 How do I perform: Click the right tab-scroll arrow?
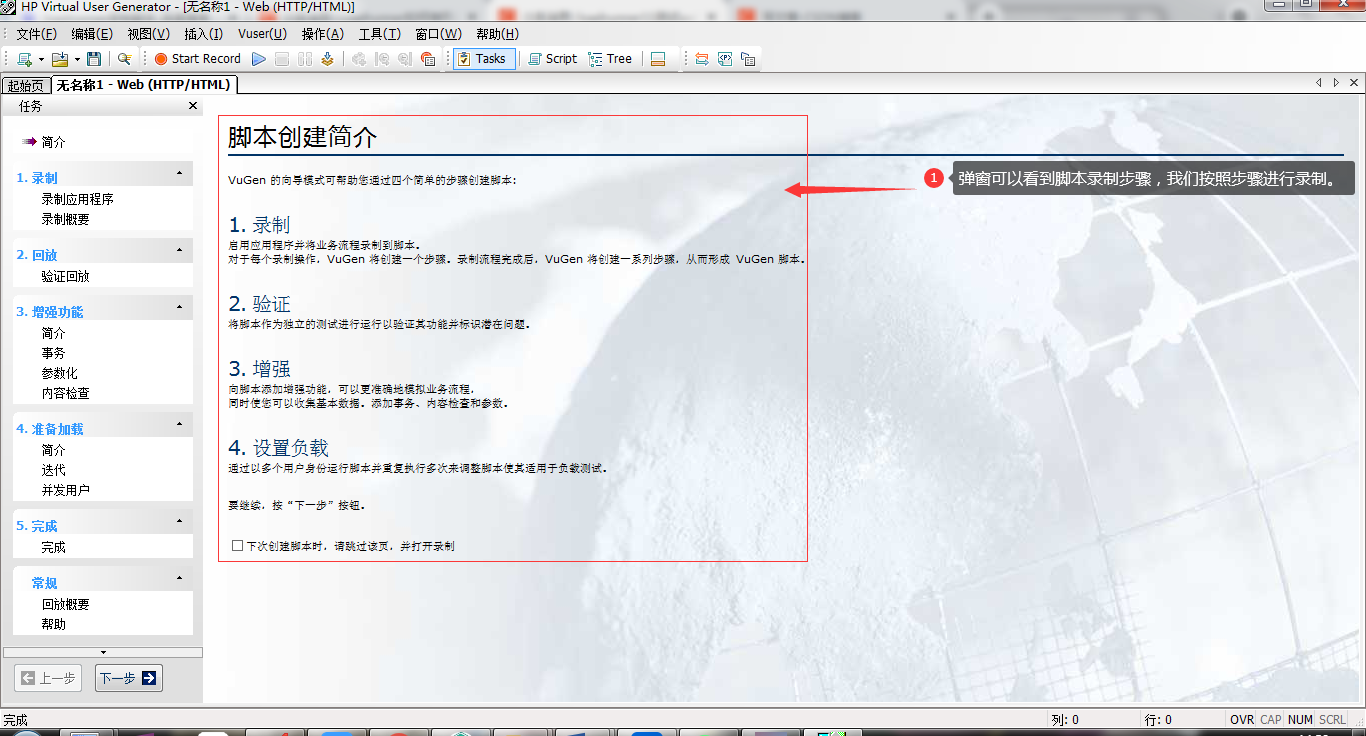click(x=1336, y=83)
